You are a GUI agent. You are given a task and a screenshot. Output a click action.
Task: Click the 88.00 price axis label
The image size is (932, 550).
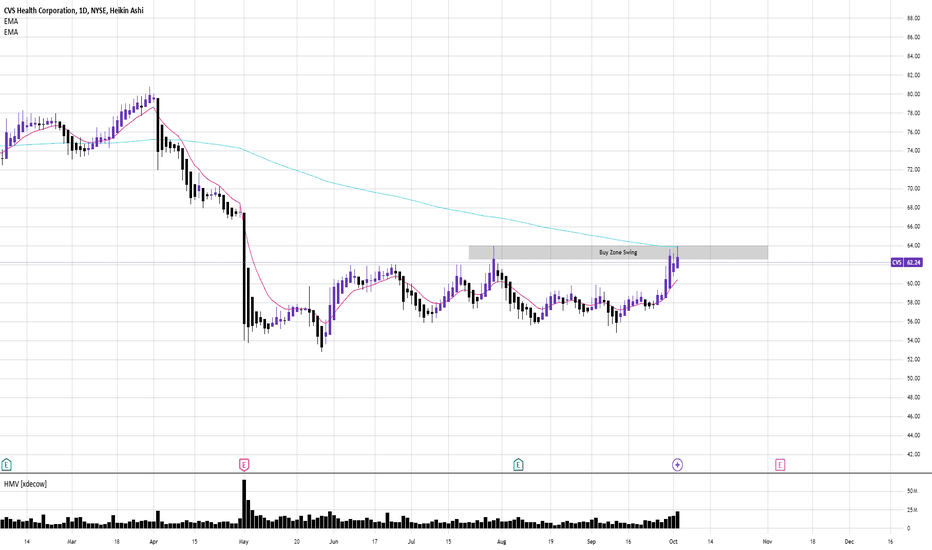click(913, 18)
